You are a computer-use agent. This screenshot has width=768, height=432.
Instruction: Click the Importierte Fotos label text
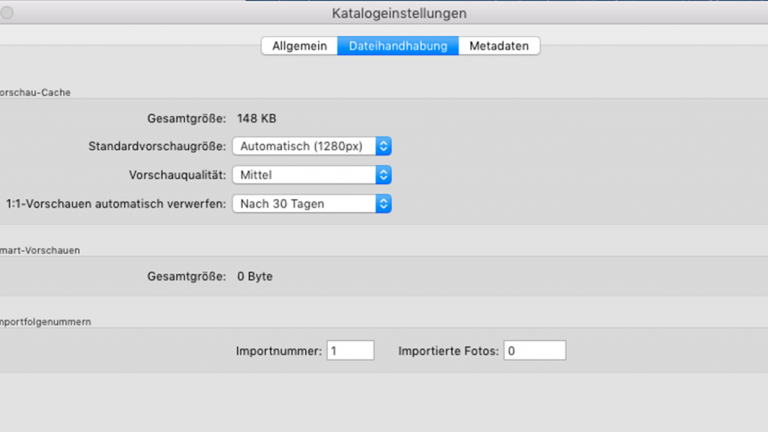point(449,351)
